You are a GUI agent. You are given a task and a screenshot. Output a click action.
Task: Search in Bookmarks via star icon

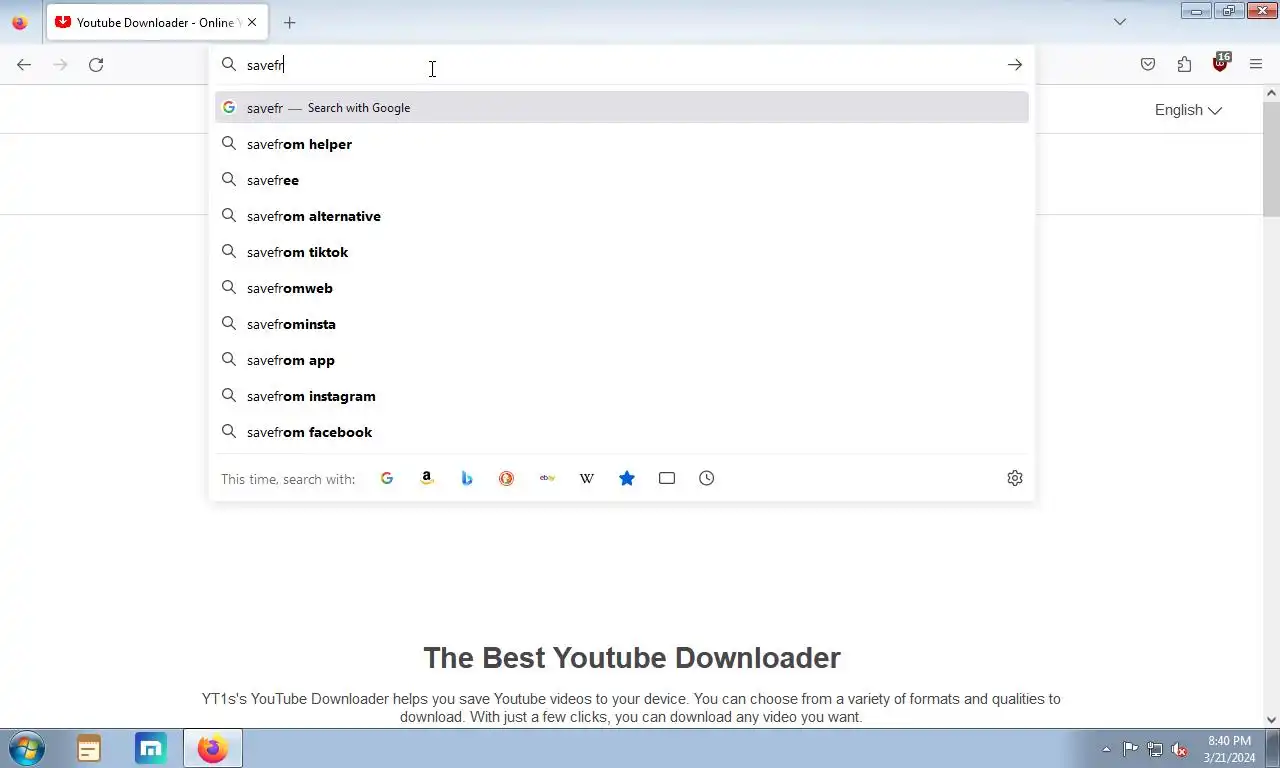pos(627,478)
